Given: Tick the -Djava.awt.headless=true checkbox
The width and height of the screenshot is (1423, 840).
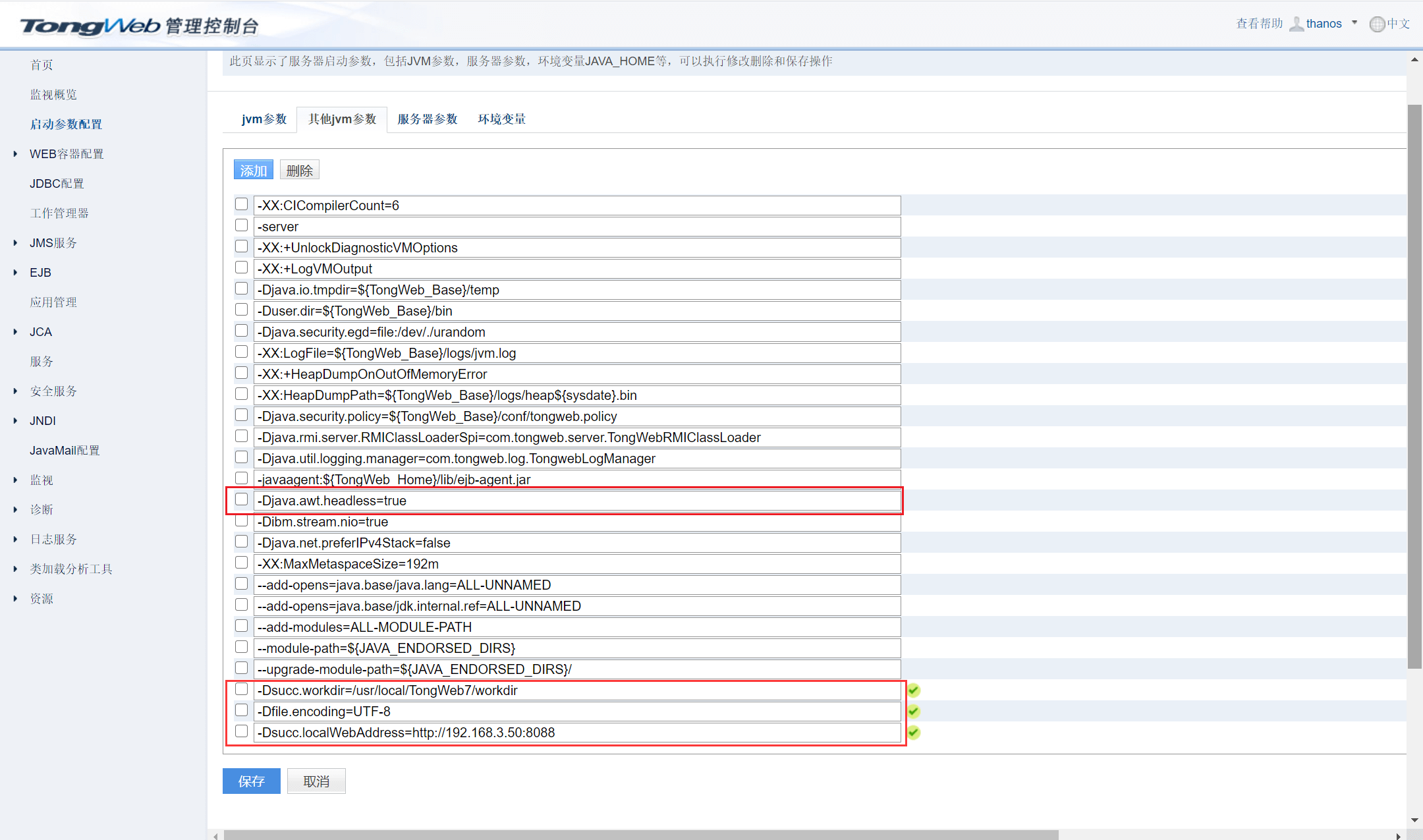Looking at the screenshot, I should coord(242,499).
